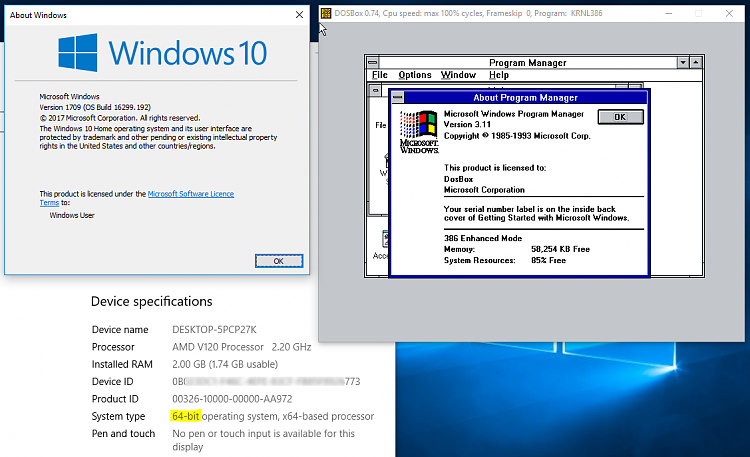Open the control box of the child group window

[x=376, y=90]
